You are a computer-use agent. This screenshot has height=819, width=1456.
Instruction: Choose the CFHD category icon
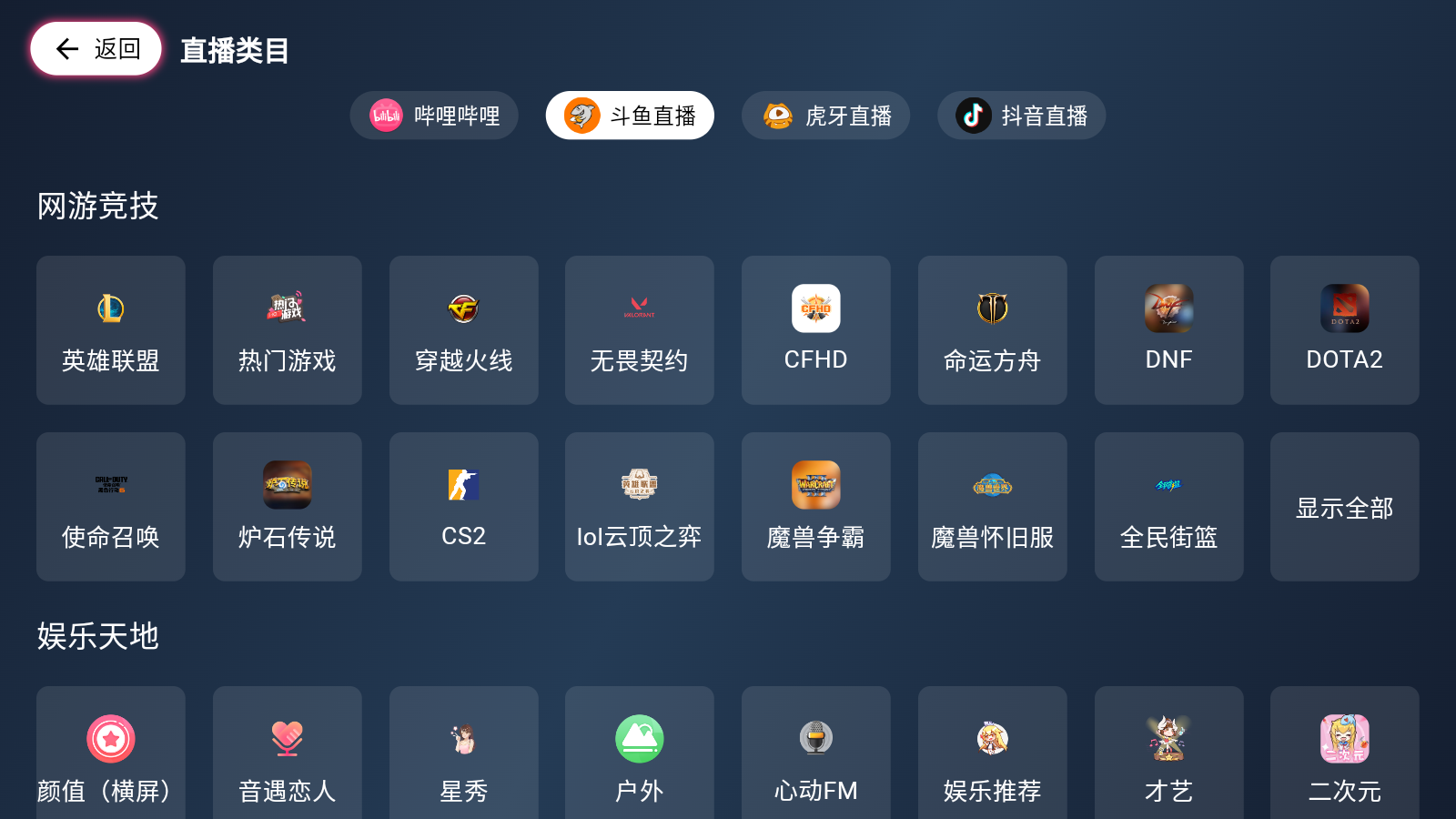pyautogui.click(x=816, y=308)
